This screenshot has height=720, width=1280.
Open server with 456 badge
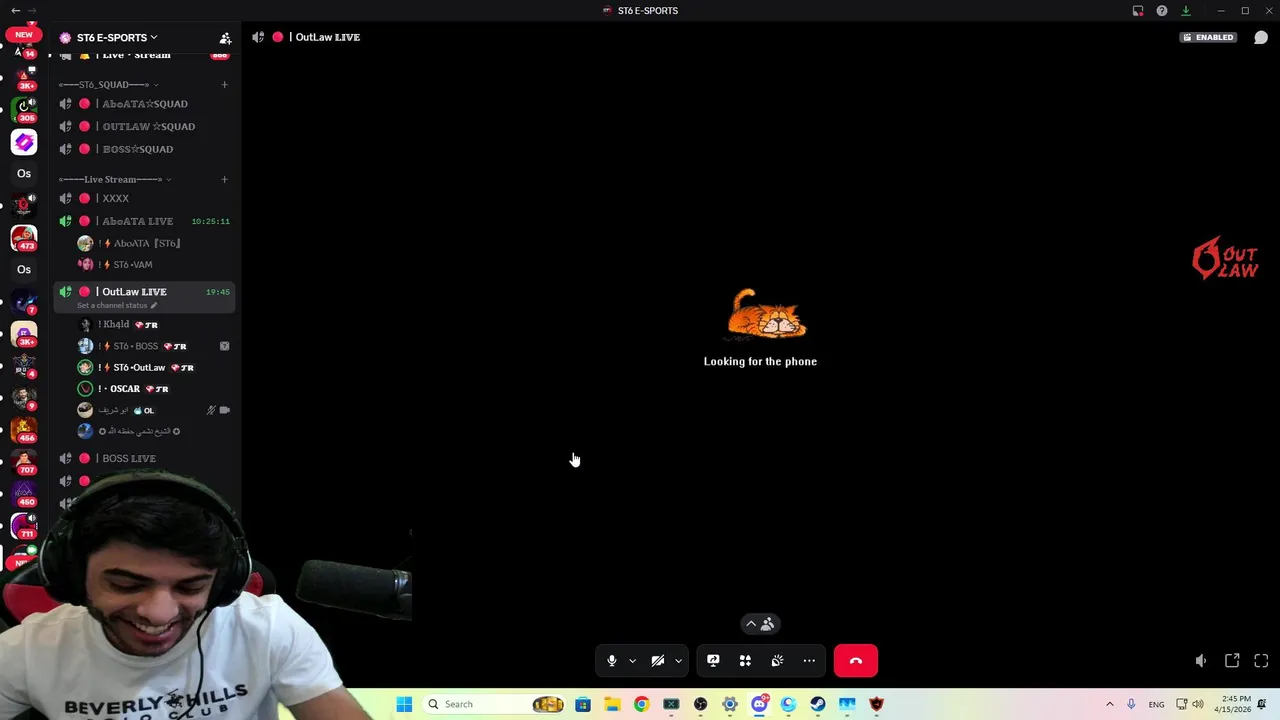pyautogui.click(x=24, y=430)
